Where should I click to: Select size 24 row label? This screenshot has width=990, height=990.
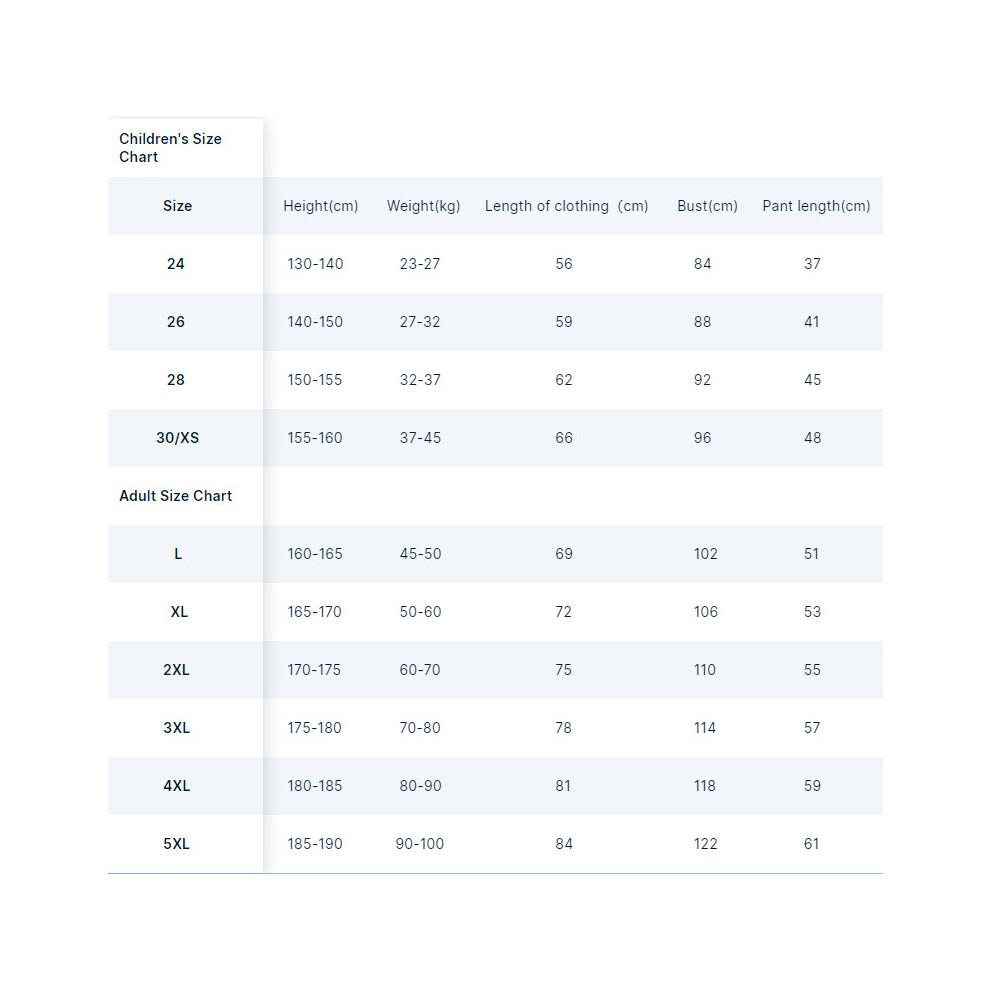point(176,264)
